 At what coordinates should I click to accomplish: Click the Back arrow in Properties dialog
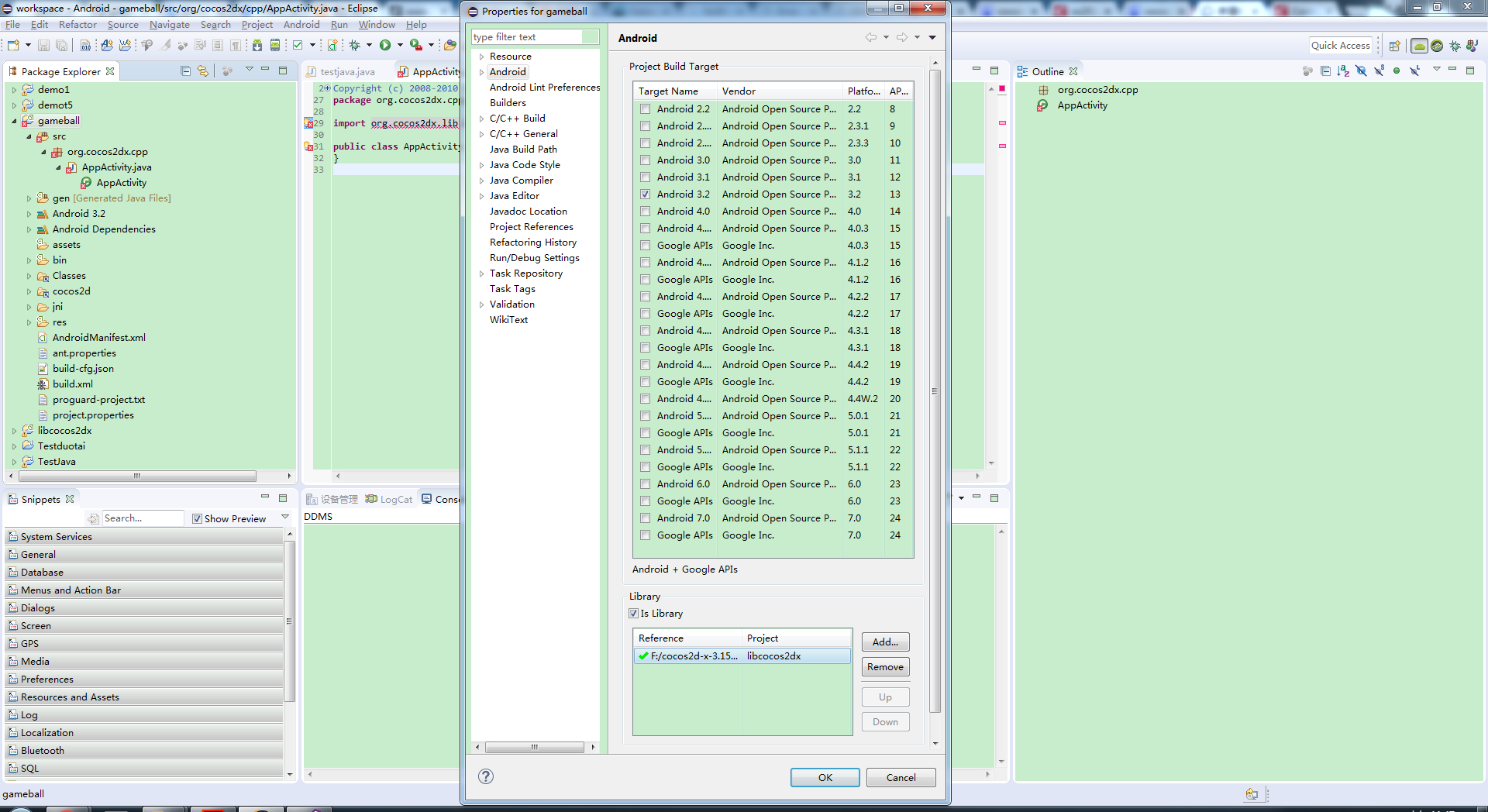(871, 37)
